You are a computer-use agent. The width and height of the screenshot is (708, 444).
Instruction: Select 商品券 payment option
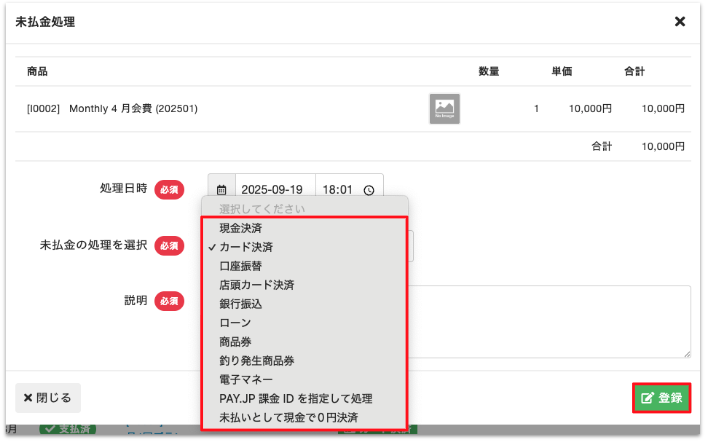point(238,342)
